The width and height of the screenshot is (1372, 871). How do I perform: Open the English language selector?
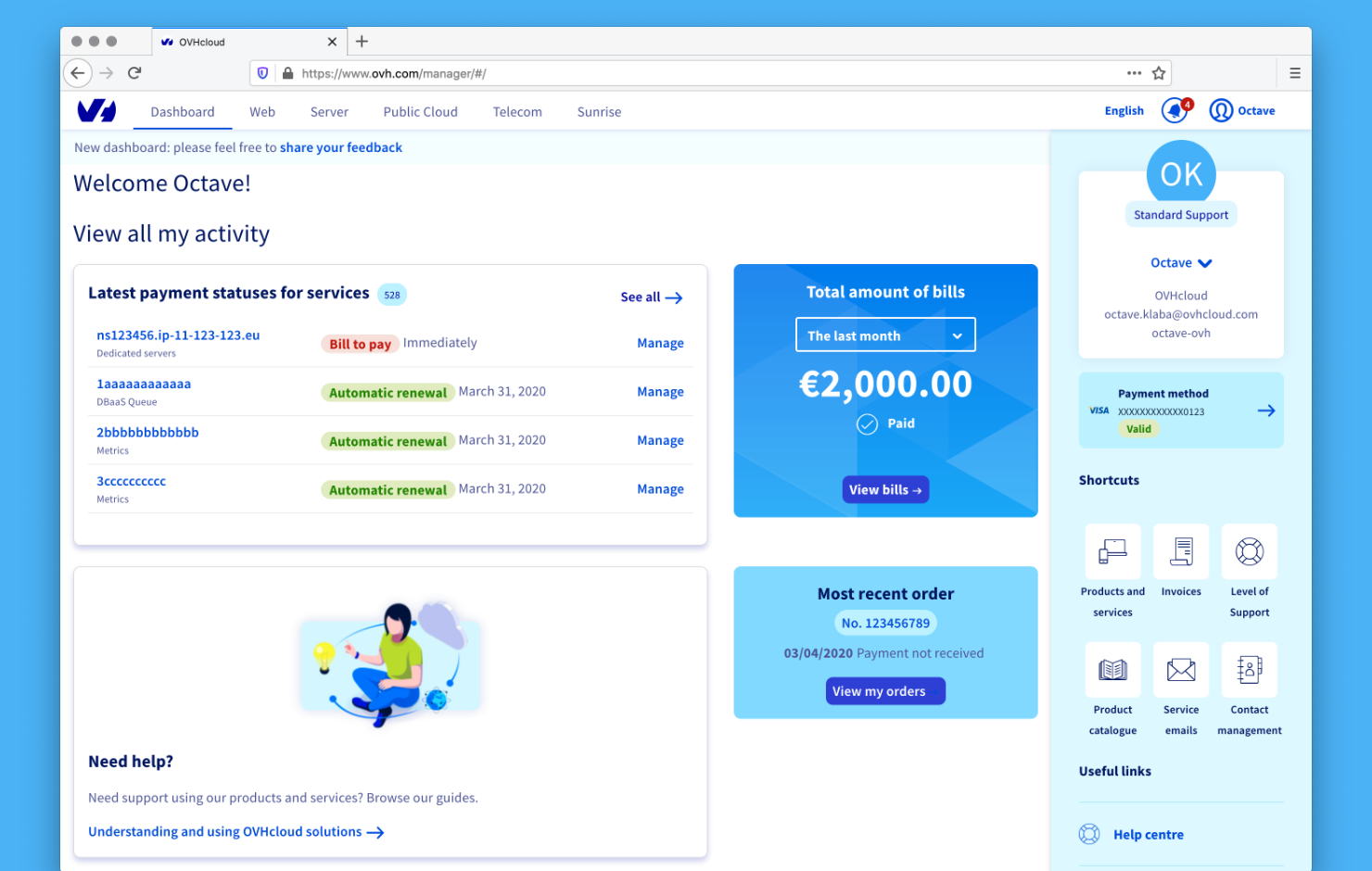(x=1124, y=110)
